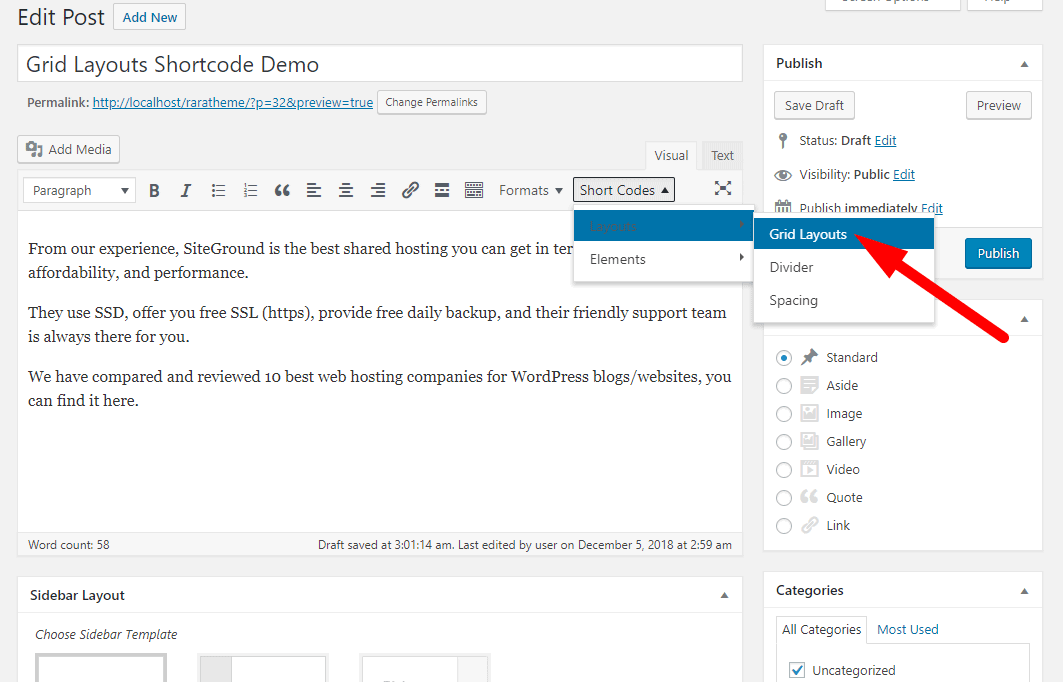The width and height of the screenshot is (1063, 682).
Task: Publish the post
Action: (x=998, y=253)
